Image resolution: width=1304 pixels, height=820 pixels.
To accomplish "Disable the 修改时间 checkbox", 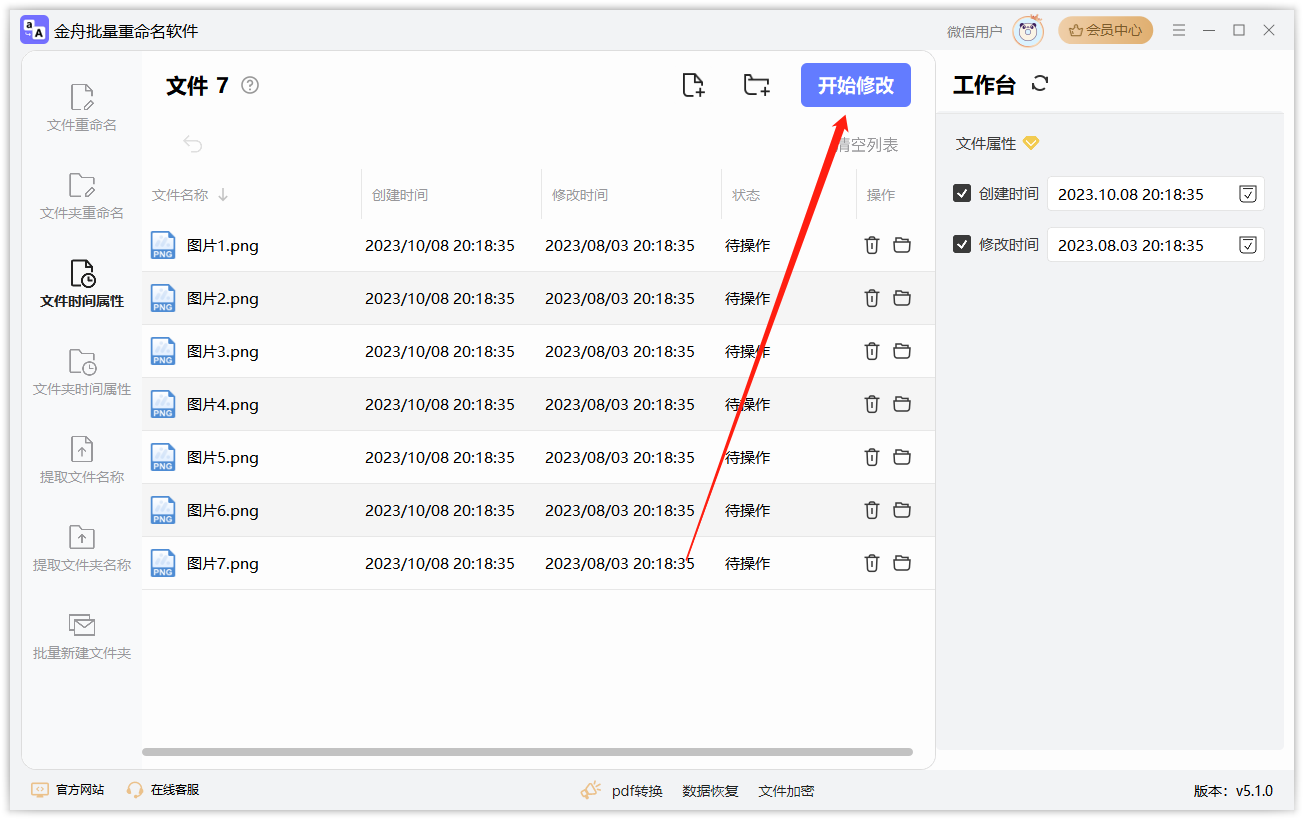I will (x=963, y=244).
